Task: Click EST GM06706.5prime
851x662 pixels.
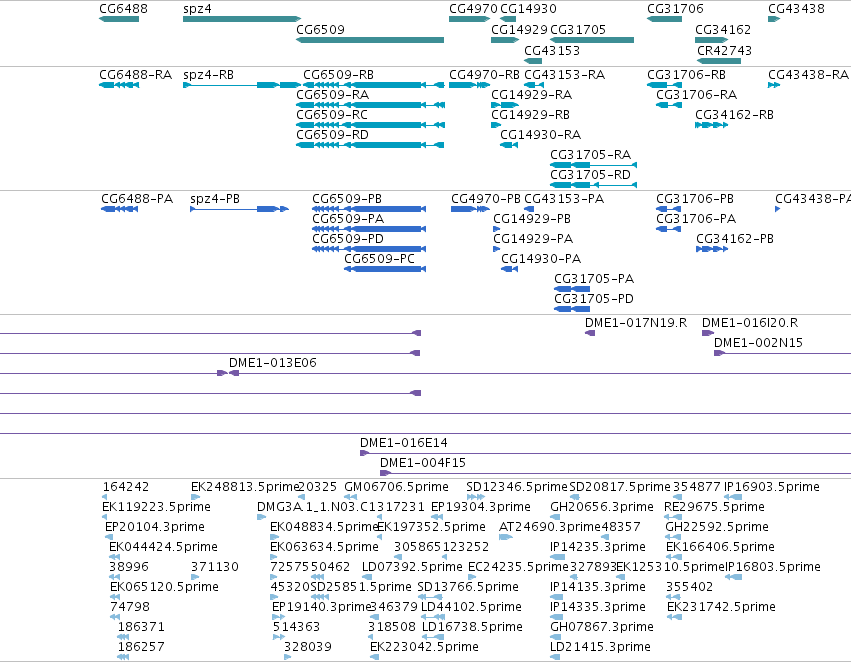Action: click(x=351, y=497)
